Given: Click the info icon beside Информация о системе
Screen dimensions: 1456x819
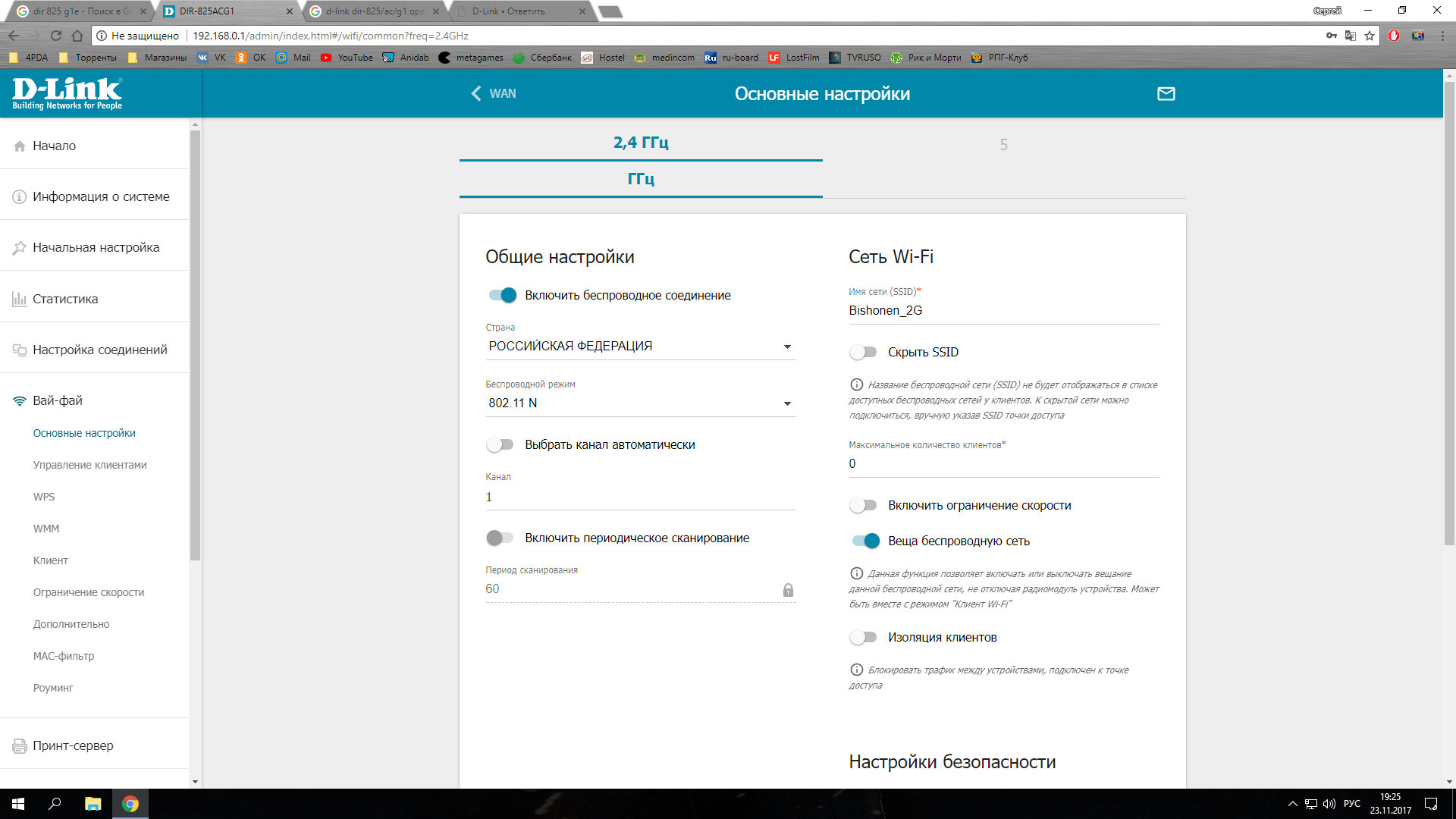Looking at the screenshot, I should point(20,197).
